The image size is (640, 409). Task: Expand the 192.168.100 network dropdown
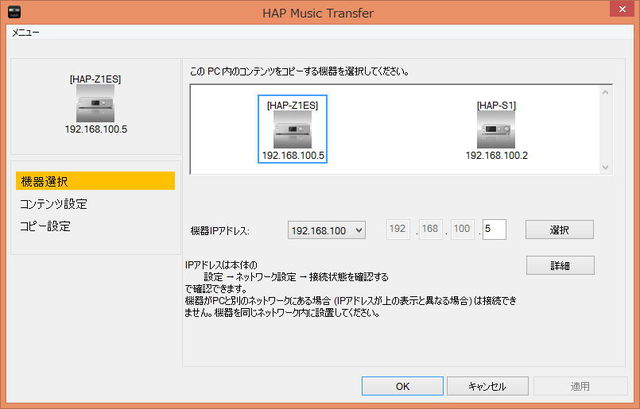327,230
